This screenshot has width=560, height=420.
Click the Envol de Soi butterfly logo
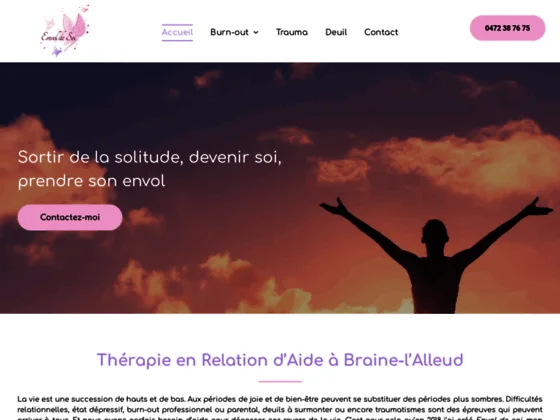[65, 31]
